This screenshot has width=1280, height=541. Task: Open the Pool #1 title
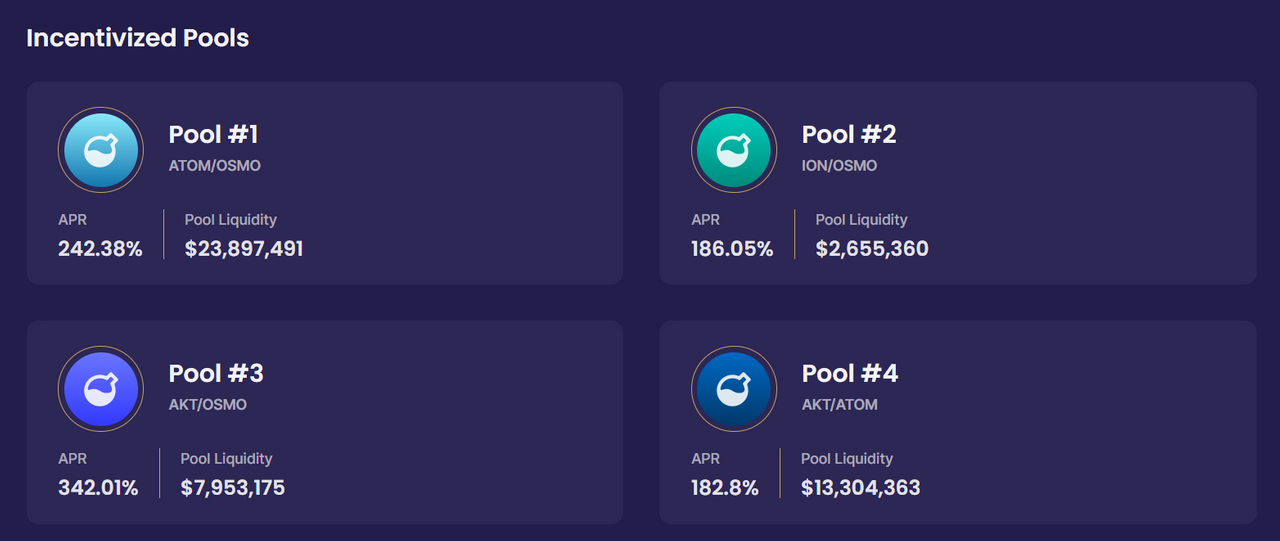click(x=213, y=134)
